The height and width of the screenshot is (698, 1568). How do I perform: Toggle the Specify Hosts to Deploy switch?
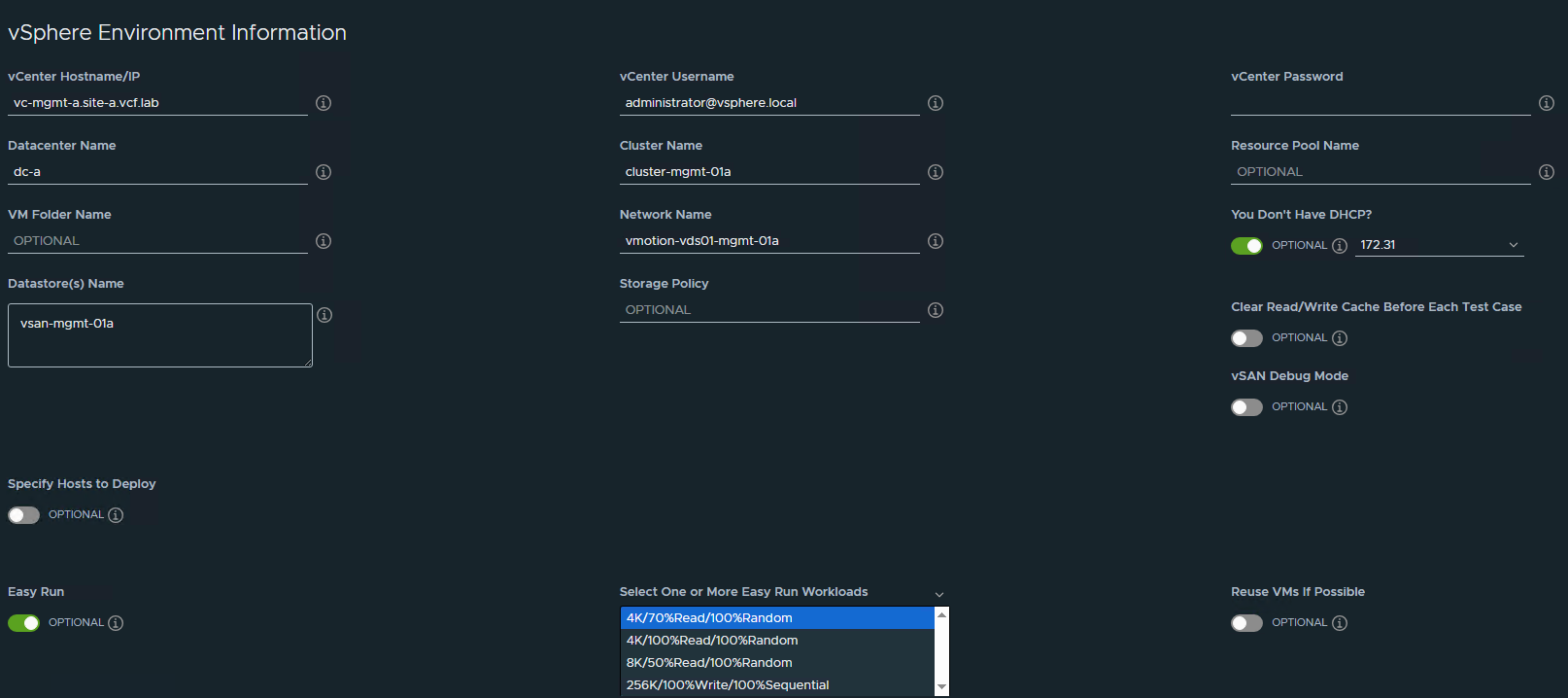point(24,515)
